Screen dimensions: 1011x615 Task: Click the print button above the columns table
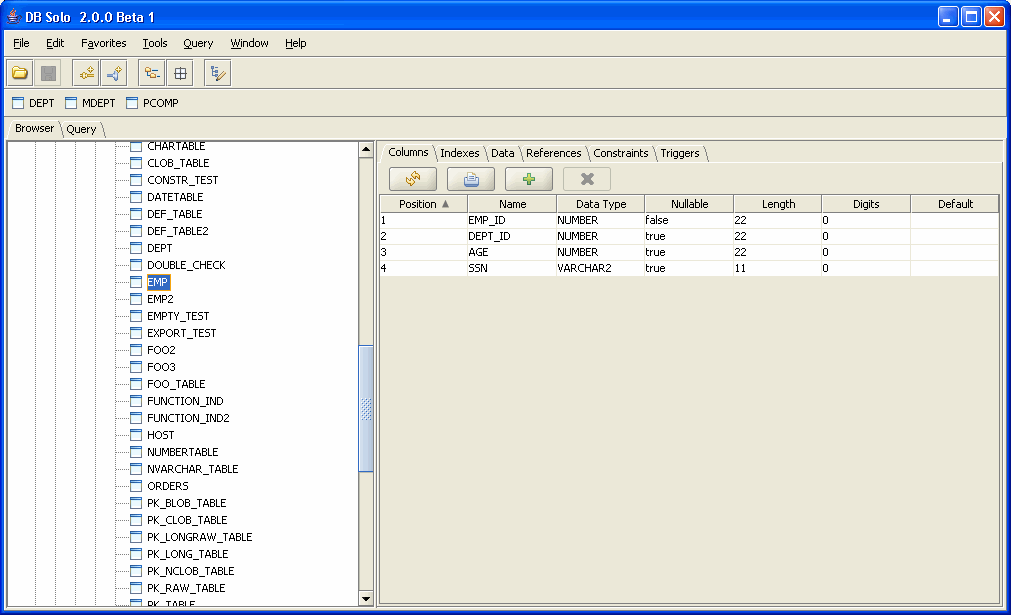point(471,179)
